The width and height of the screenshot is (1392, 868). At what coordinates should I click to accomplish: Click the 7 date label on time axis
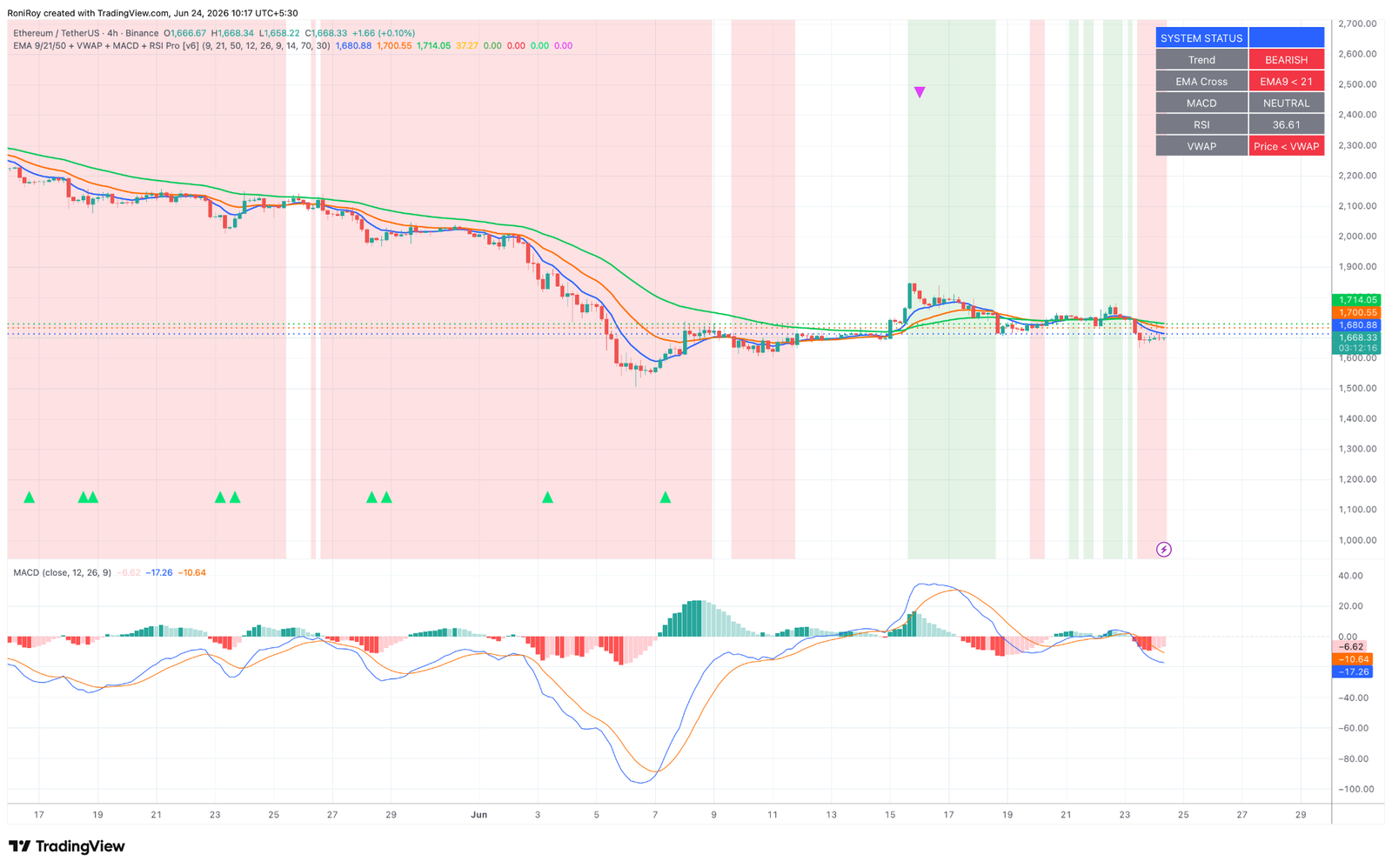tap(655, 815)
